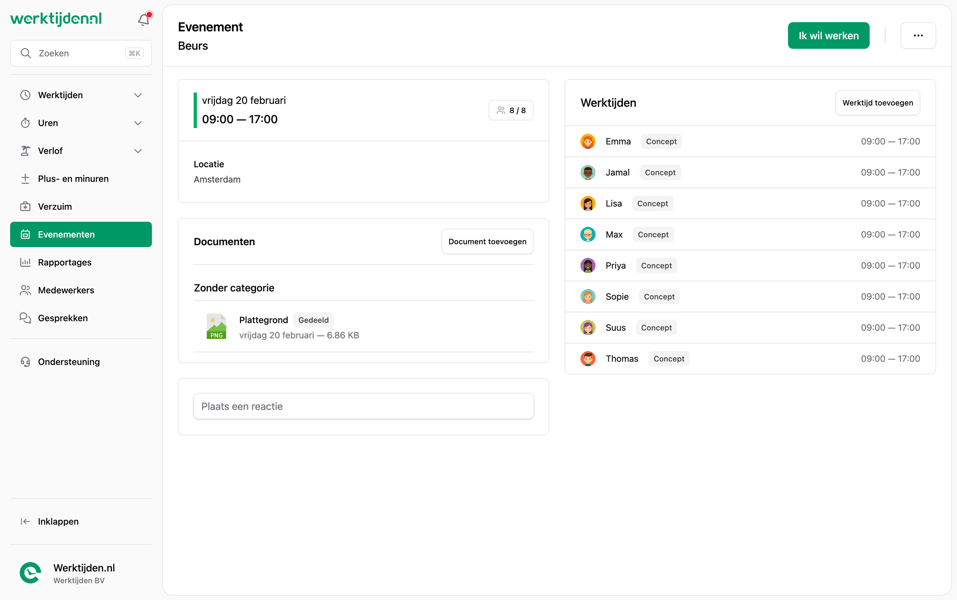Open the Medewerkers overview
The image size is (957, 600).
[x=66, y=290]
